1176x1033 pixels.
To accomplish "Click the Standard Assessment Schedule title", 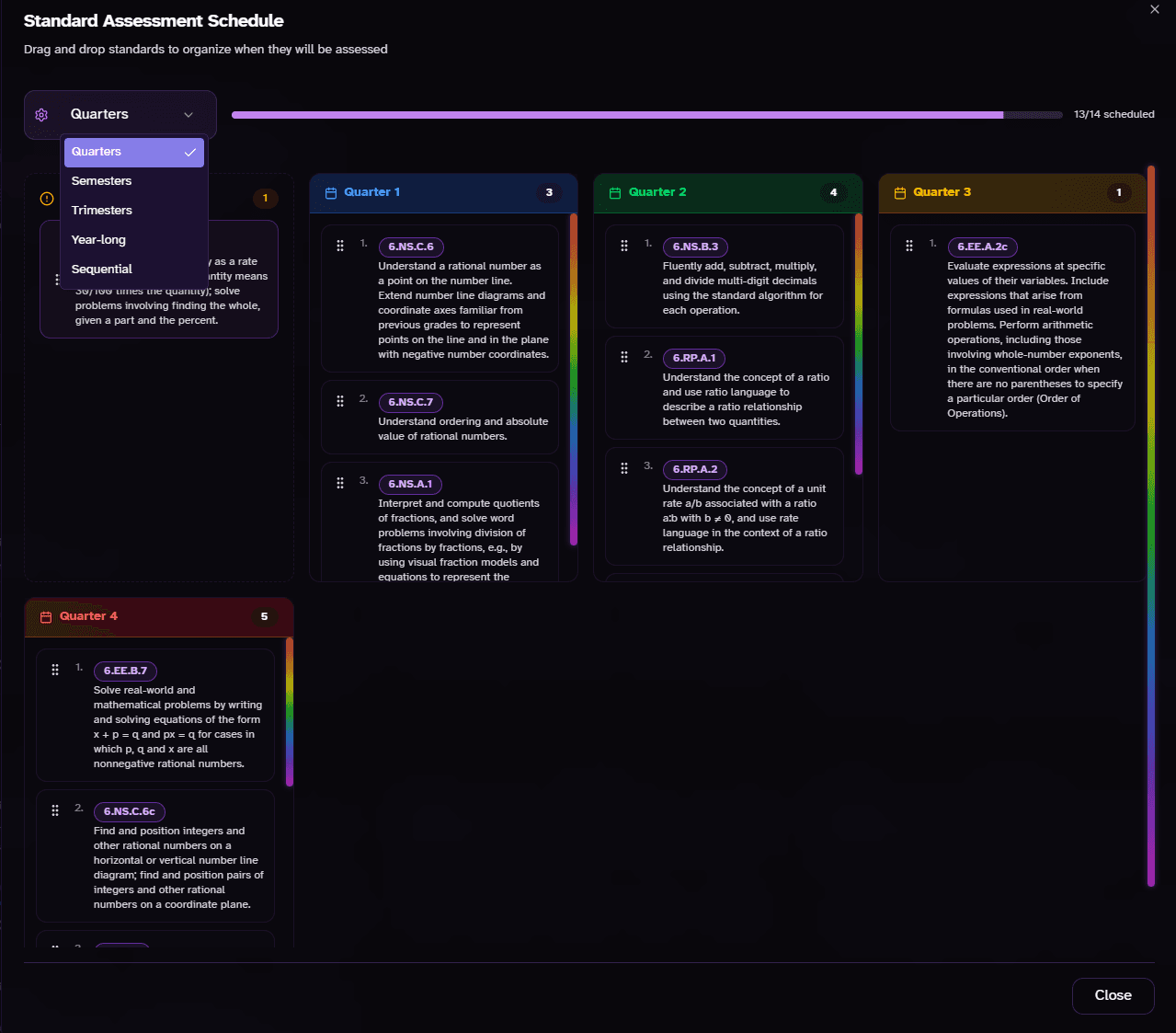I will pos(154,21).
